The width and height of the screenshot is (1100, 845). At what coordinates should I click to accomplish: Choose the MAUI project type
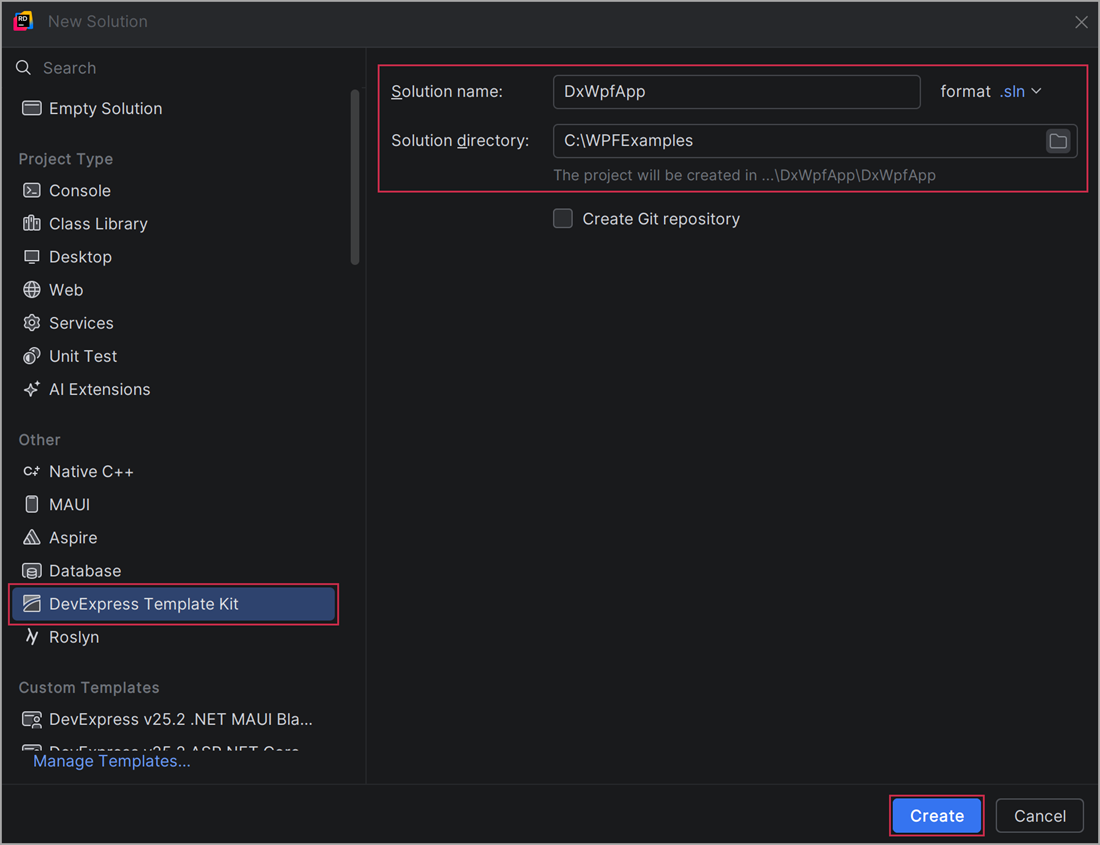coord(70,504)
